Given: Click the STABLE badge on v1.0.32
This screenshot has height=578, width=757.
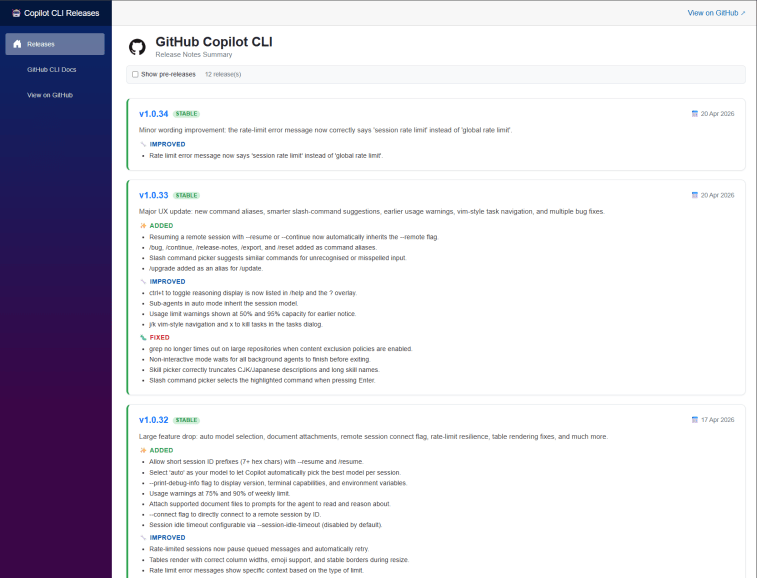Looking at the screenshot, I should point(186,420).
